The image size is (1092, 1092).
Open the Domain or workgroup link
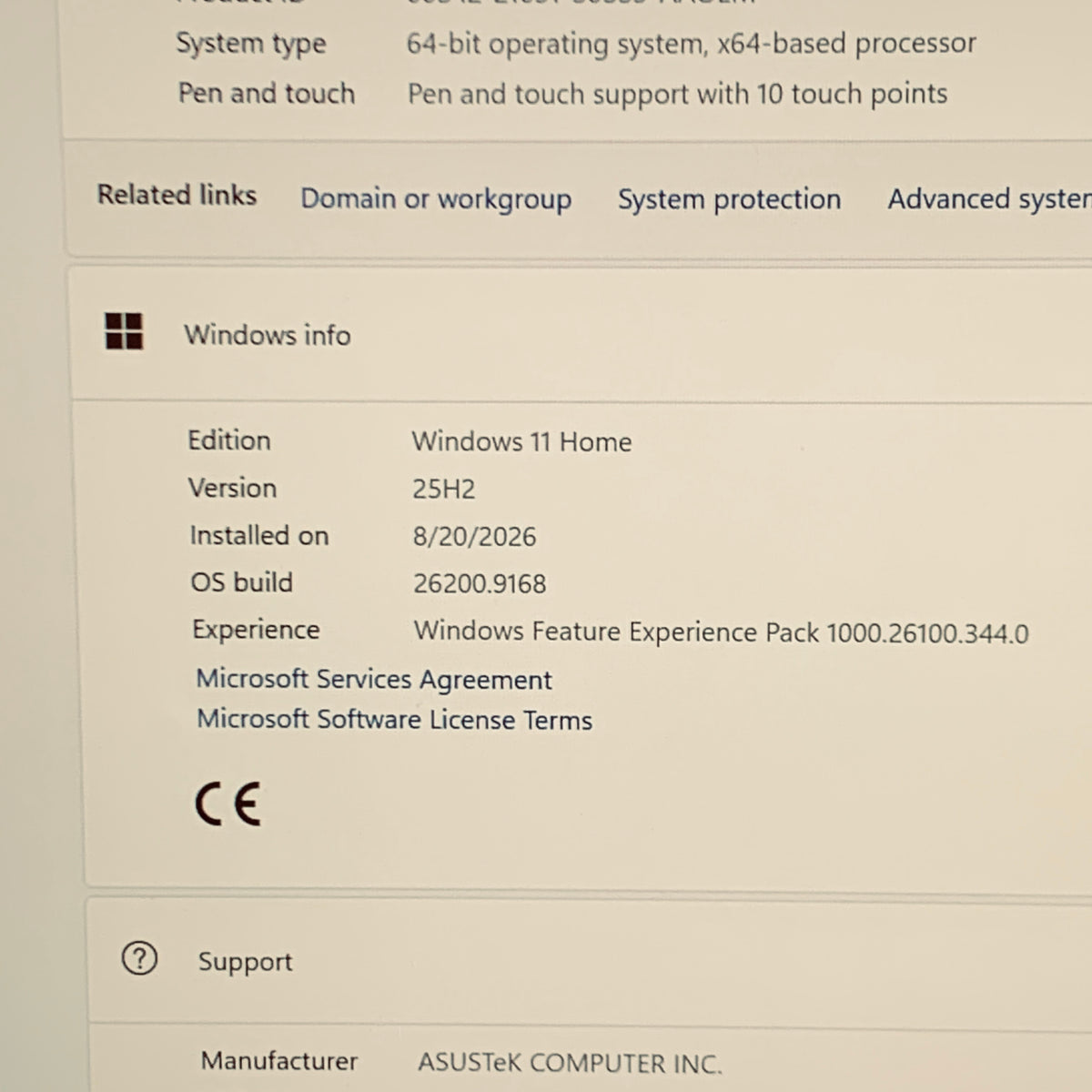tap(436, 199)
